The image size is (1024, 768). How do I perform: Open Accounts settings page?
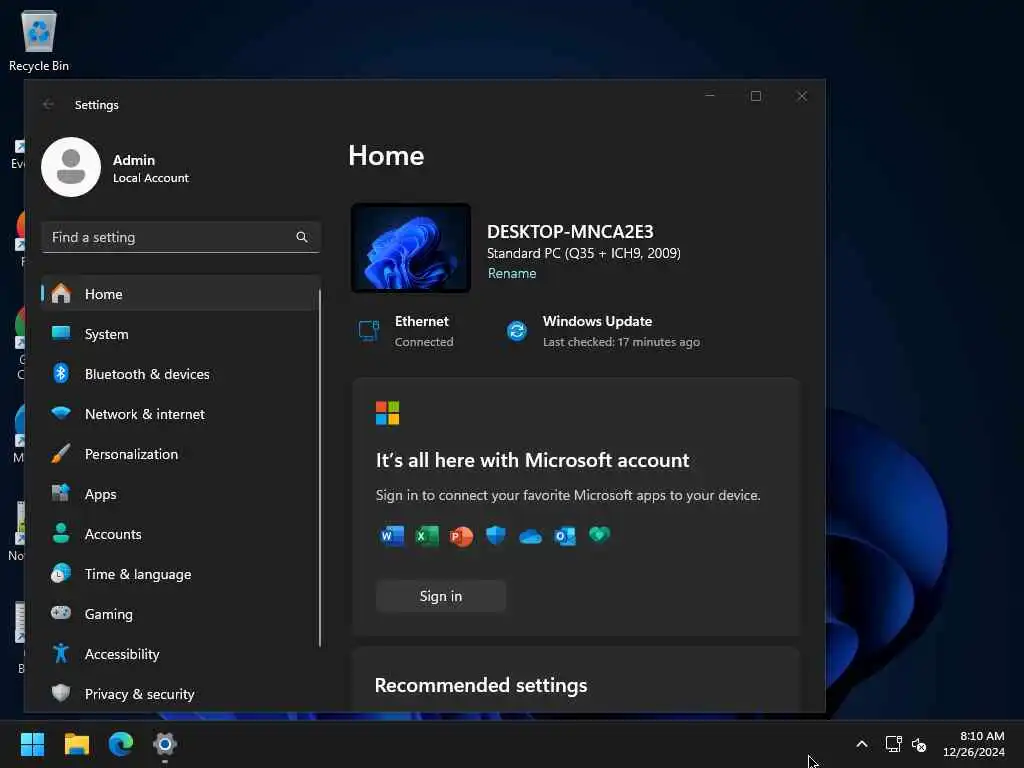(x=181, y=534)
